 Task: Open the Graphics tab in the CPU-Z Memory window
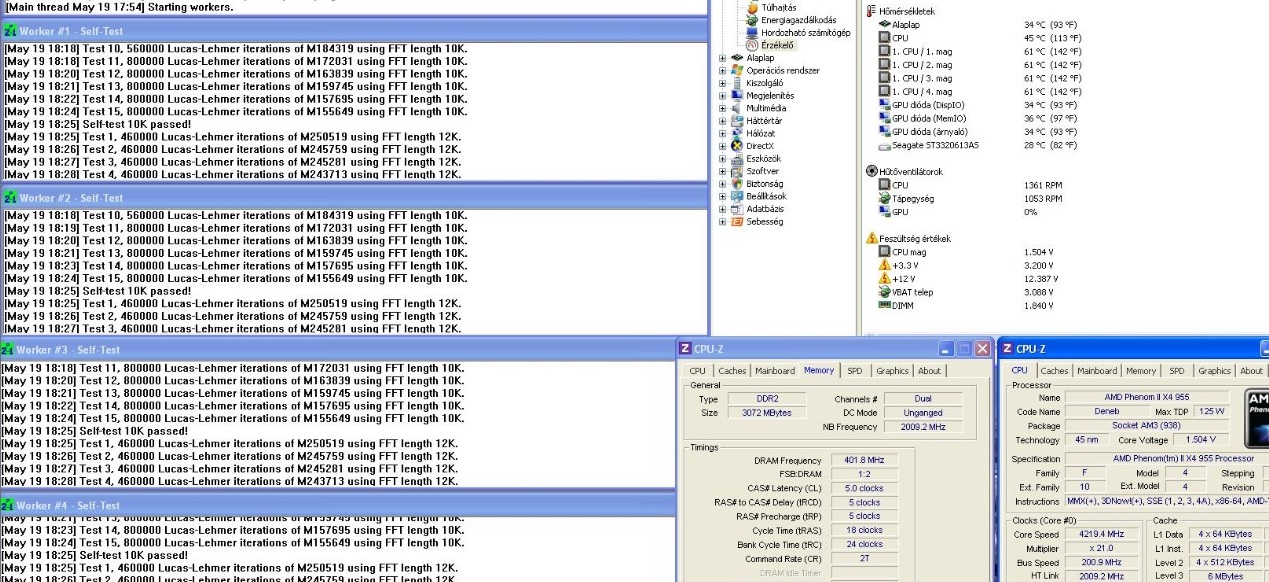[893, 371]
